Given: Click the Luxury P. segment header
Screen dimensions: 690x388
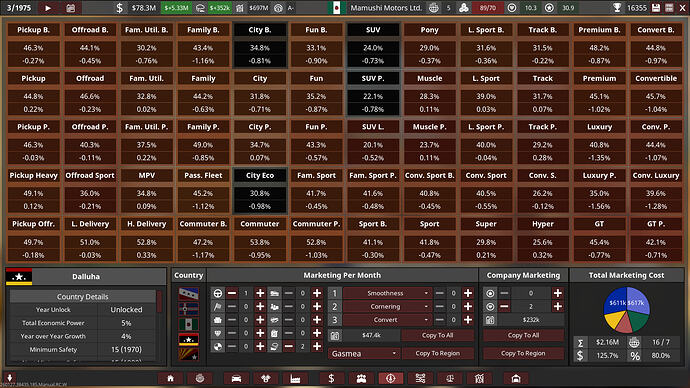Looking at the screenshot, I should [599, 175].
